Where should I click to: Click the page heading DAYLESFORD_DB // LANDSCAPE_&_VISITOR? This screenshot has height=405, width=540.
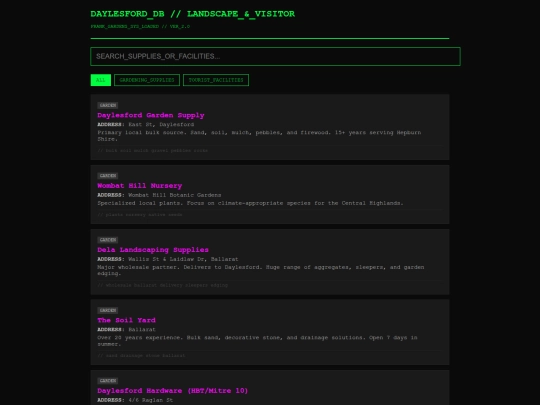[x=193, y=14]
